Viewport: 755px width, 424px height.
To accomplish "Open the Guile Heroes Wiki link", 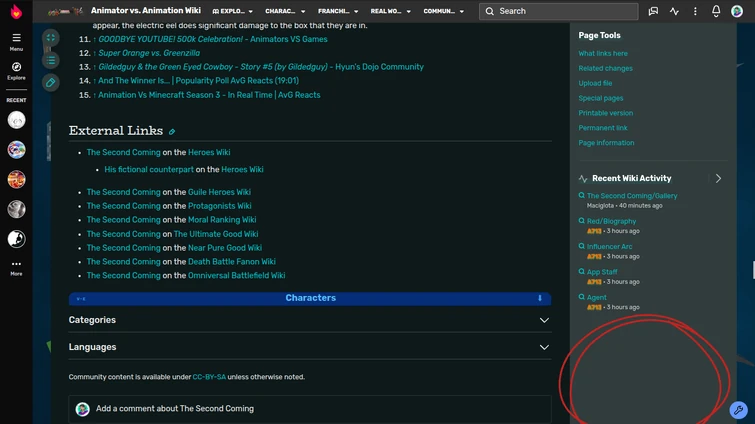I will pos(219,192).
